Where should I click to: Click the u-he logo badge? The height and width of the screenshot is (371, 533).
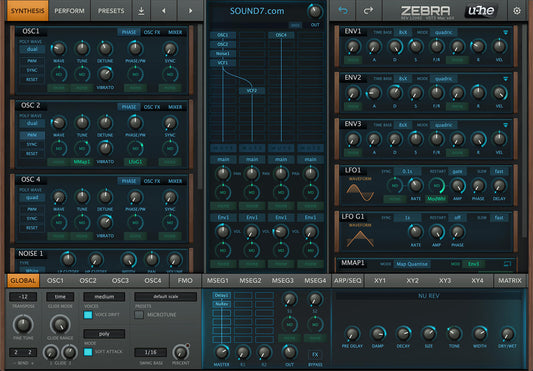pyautogui.click(x=481, y=11)
